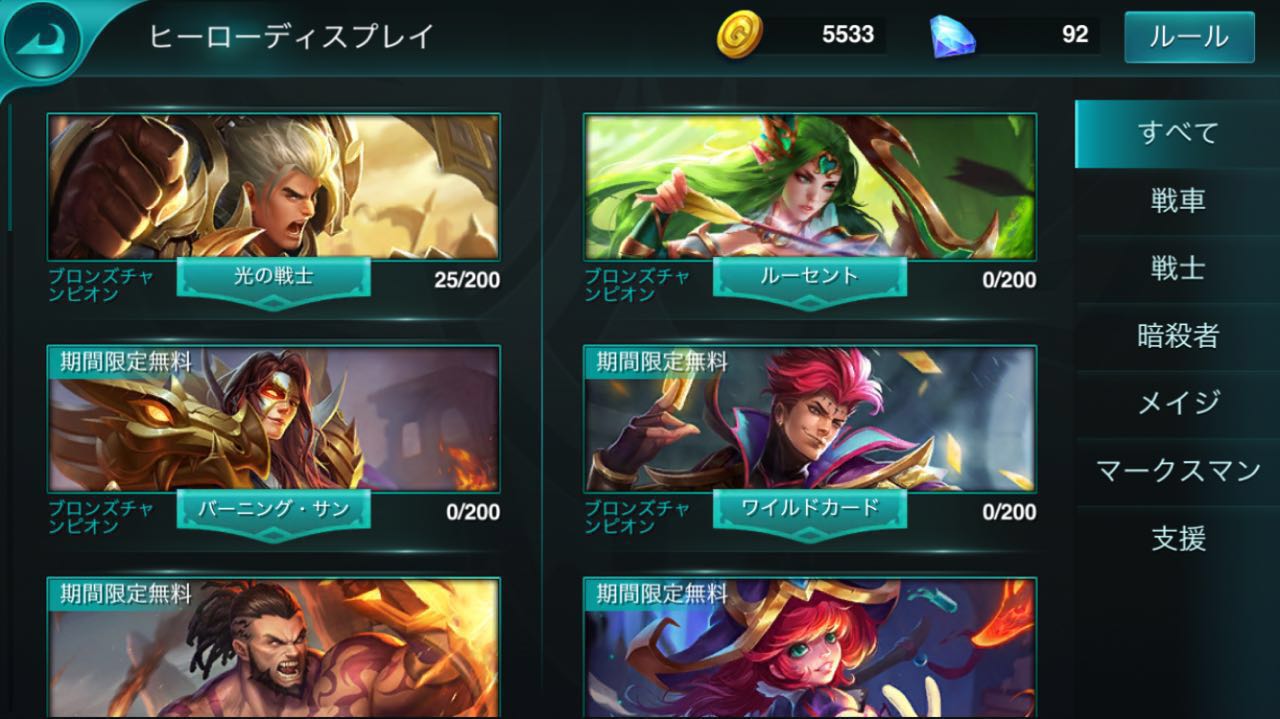The width and height of the screenshot is (1280, 719).
Task: Open the 支援 category
Action: point(1177,539)
